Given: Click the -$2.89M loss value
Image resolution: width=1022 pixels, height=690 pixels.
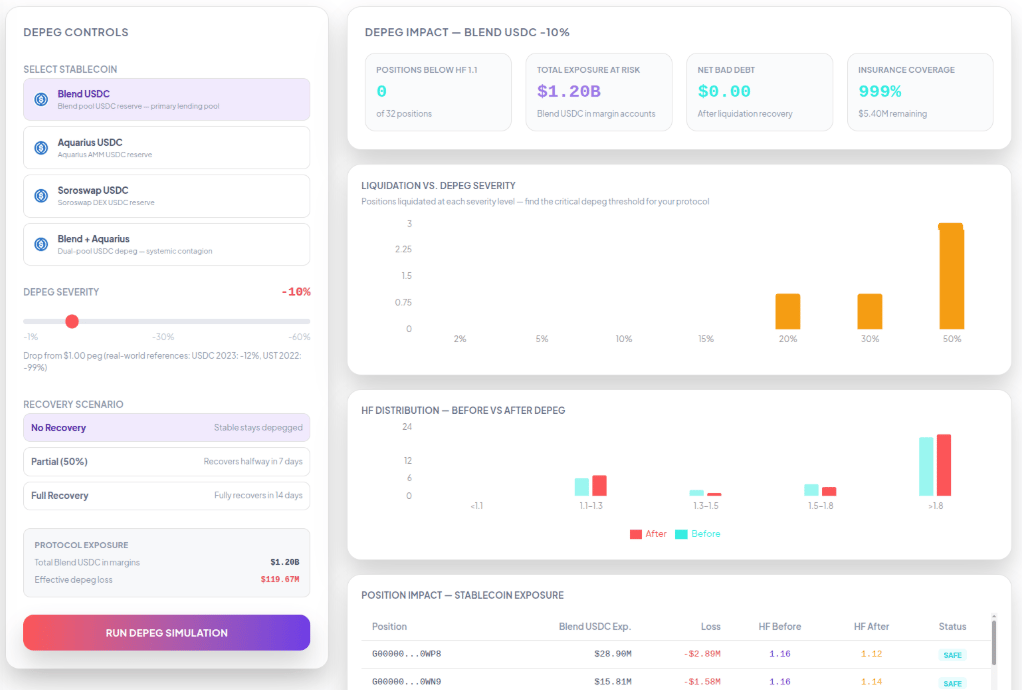Looking at the screenshot, I should pyautogui.click(x=702, y=654).
